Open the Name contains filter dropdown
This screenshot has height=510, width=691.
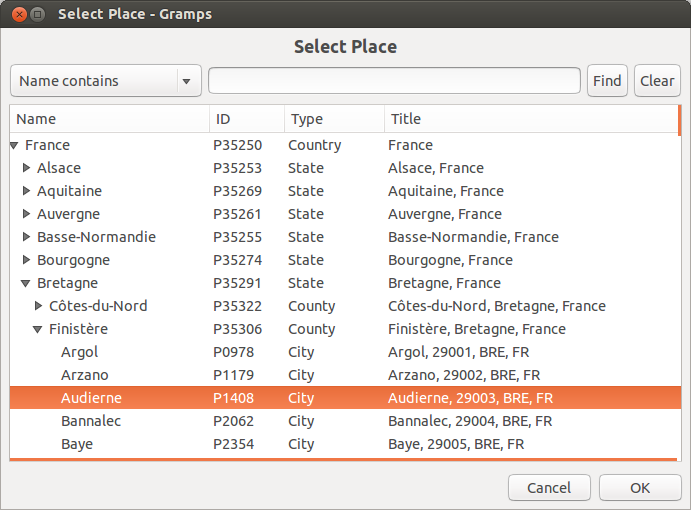point(106,81)
